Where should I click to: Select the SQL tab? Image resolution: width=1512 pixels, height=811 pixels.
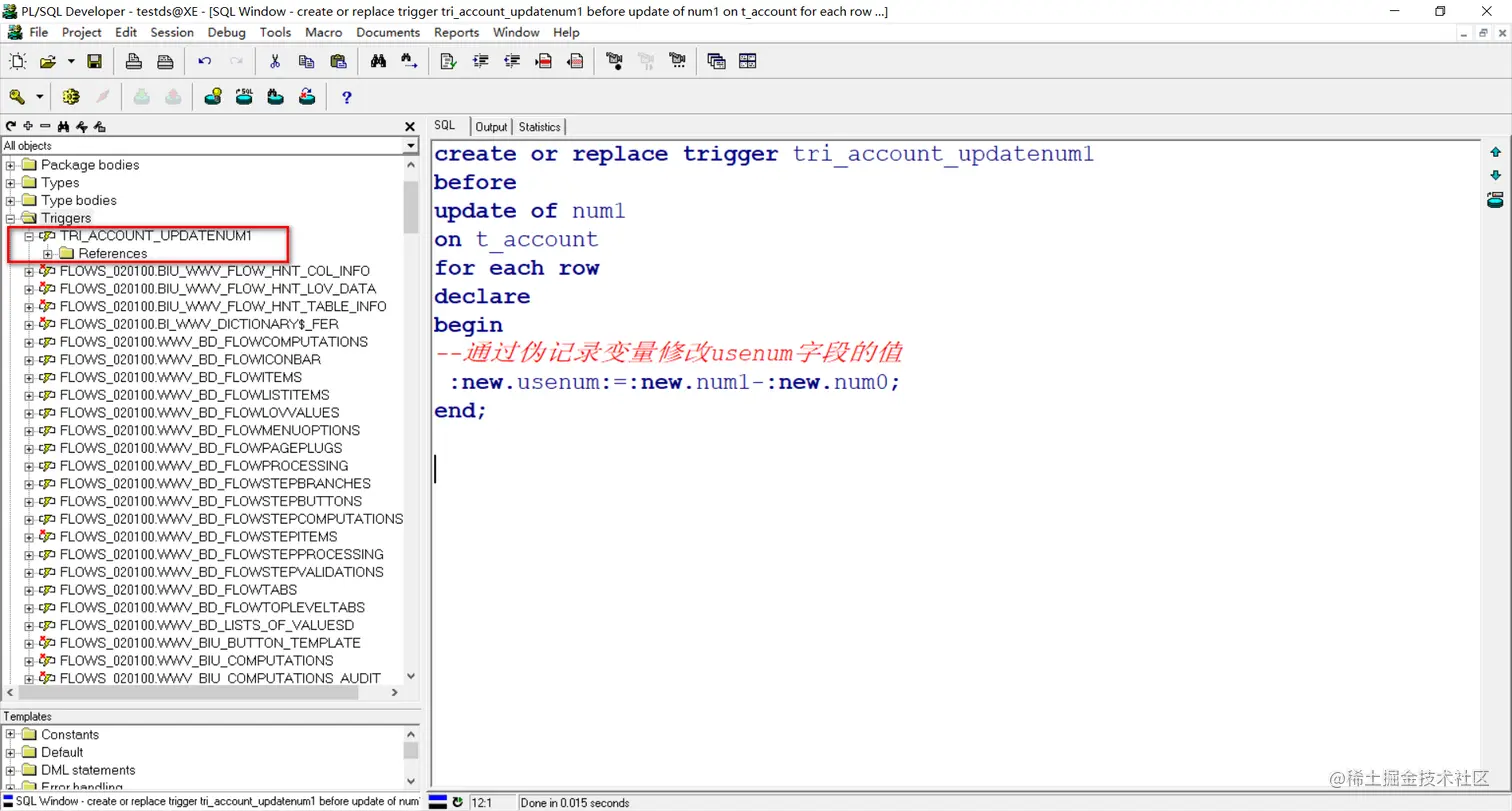(x=445, y=126)
